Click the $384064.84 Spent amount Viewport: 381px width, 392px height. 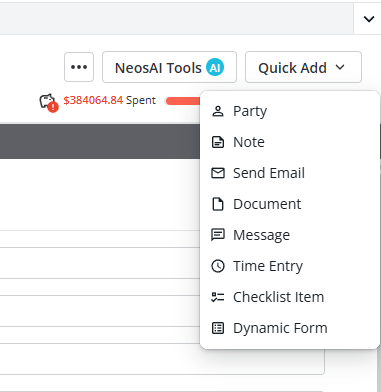coord(110,100)
